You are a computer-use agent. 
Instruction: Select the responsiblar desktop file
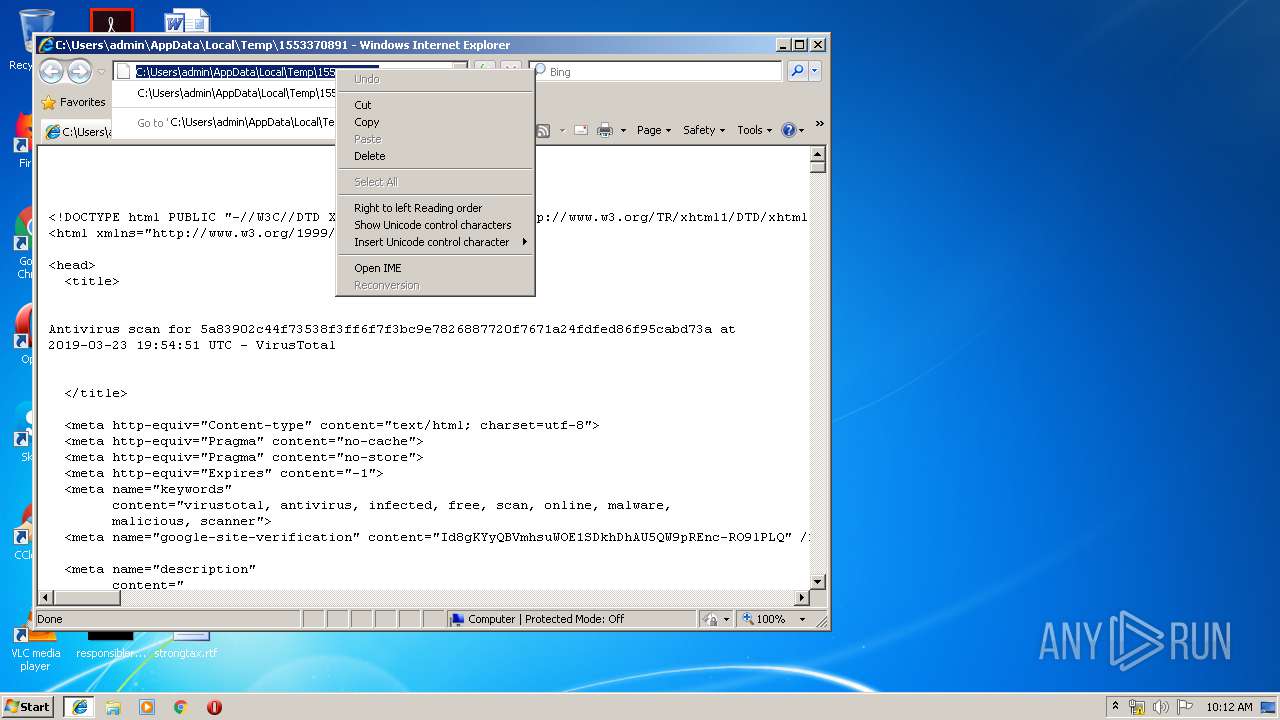click(111, 652)
